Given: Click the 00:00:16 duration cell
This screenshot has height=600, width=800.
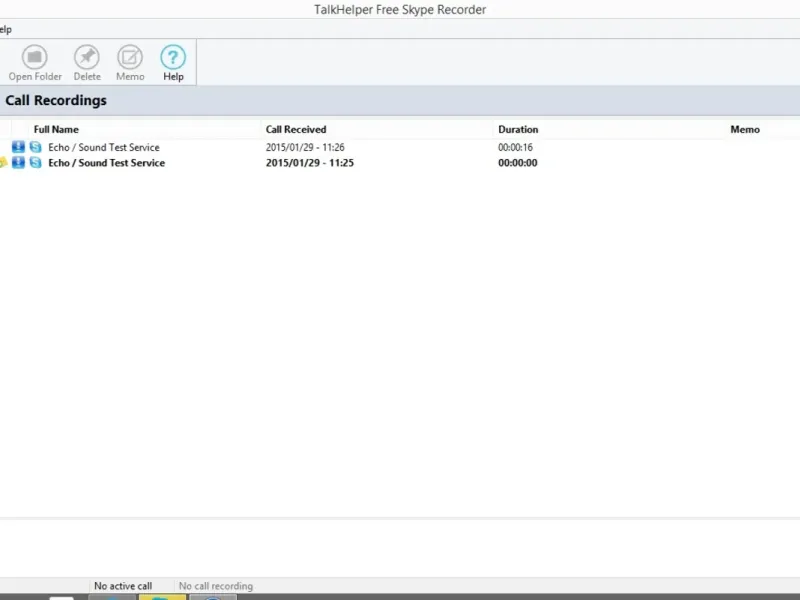Looking at the screenshot, I should [x=515, y=147].
